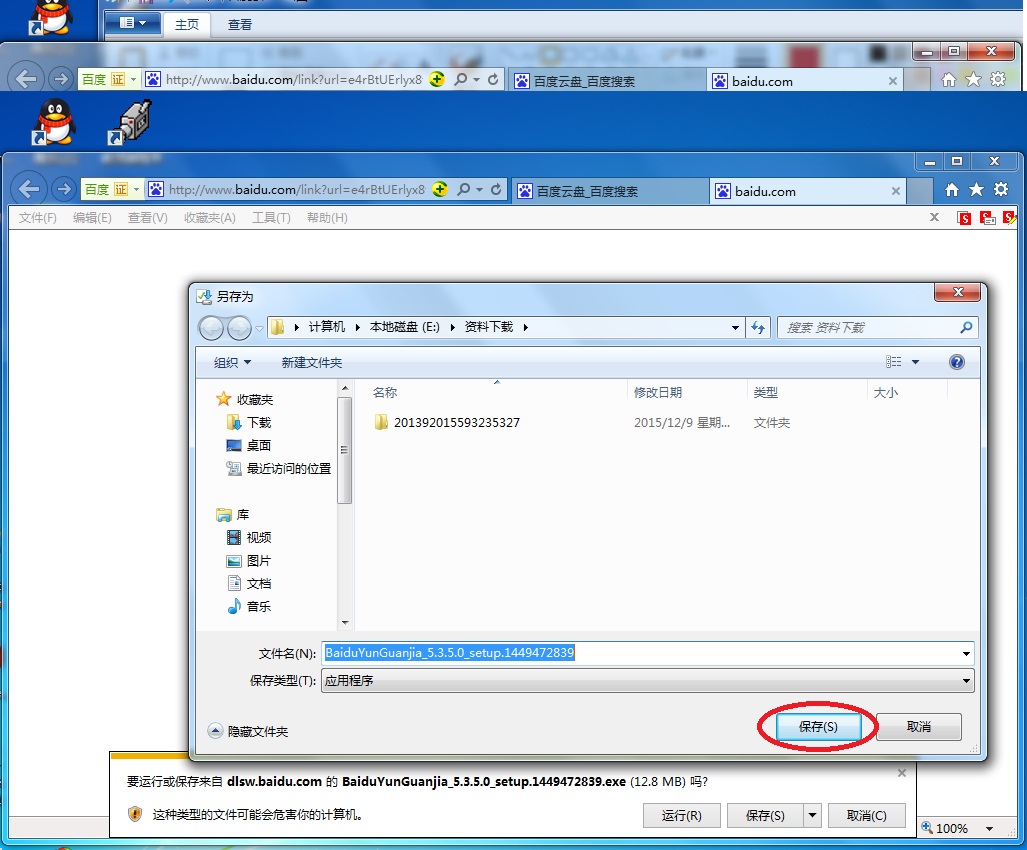Click settings gear in front IE window
Screen dimensions: 1027x850
[x=1001, y=190]
